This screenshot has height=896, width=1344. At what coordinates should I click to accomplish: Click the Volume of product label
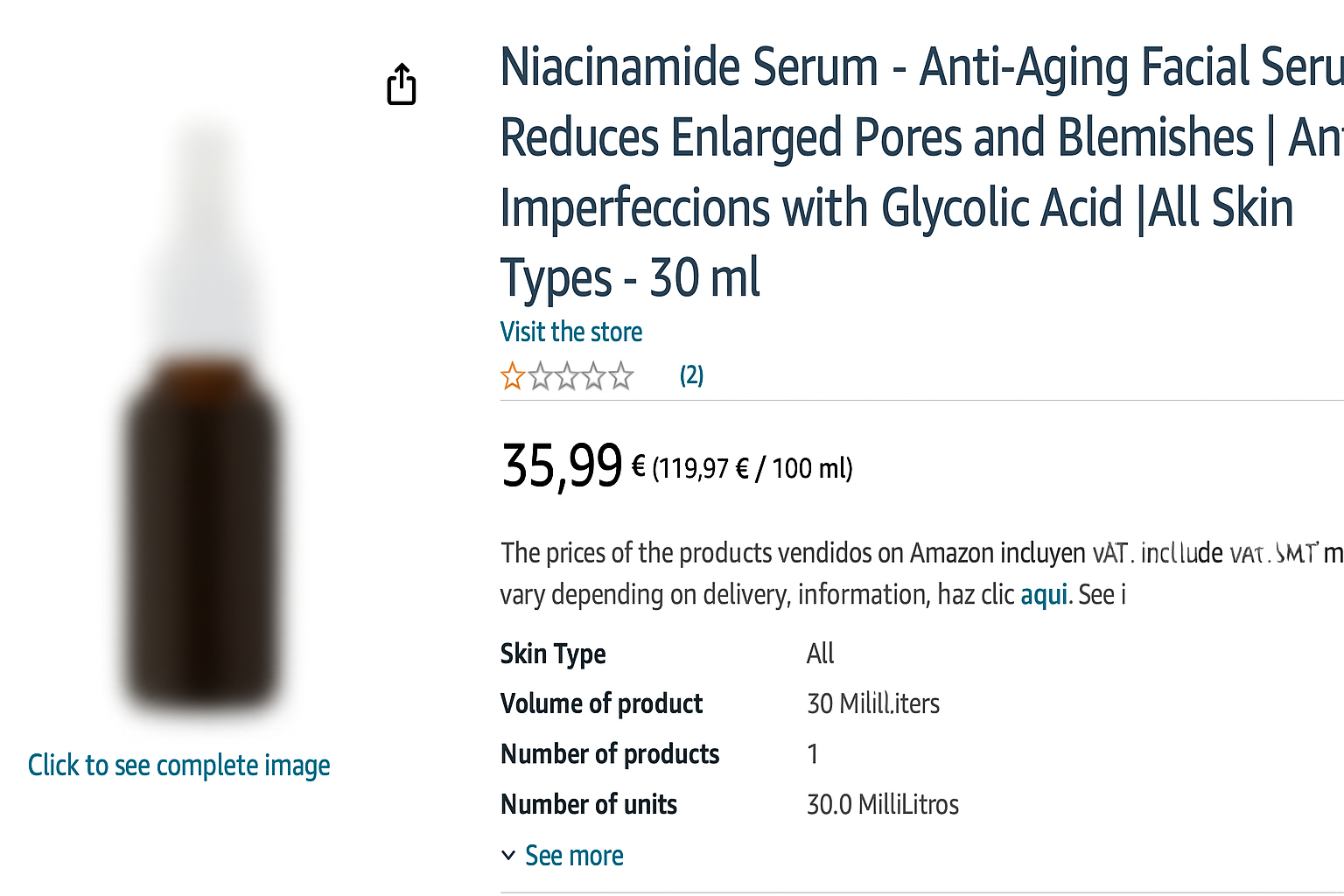(601, 703)
